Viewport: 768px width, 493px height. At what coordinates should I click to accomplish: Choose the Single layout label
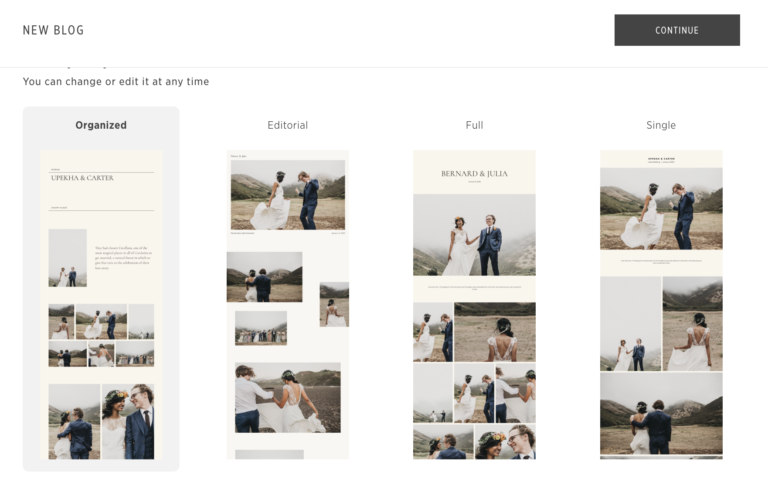point(661,125)
